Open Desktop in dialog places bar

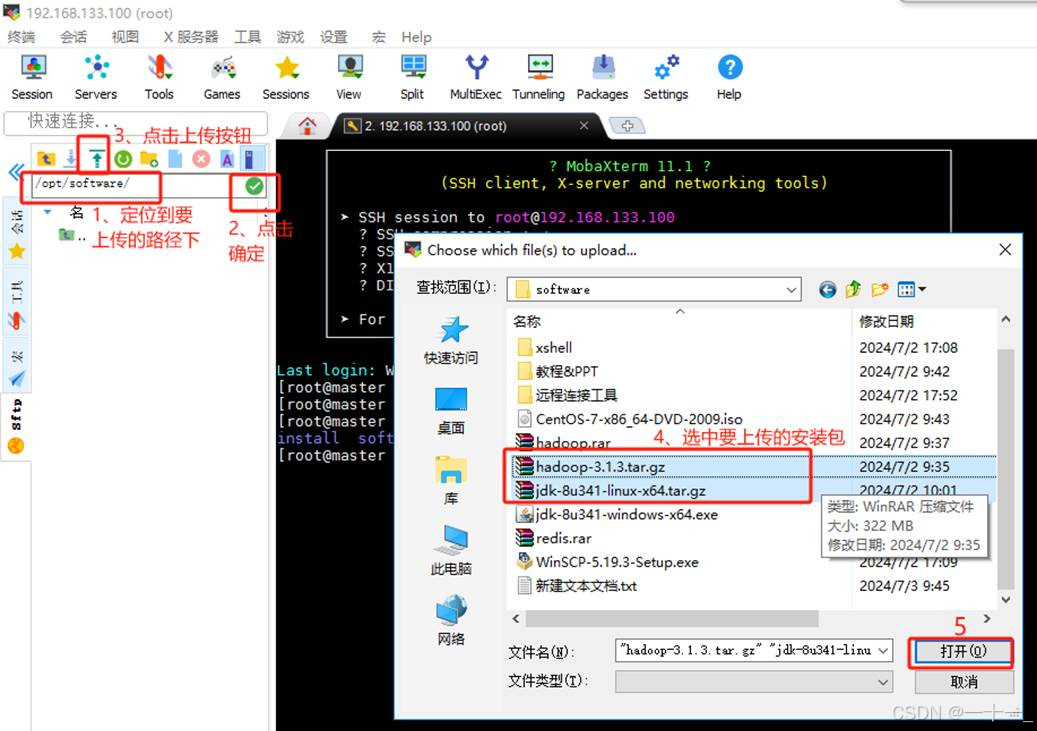pos(451,410)
